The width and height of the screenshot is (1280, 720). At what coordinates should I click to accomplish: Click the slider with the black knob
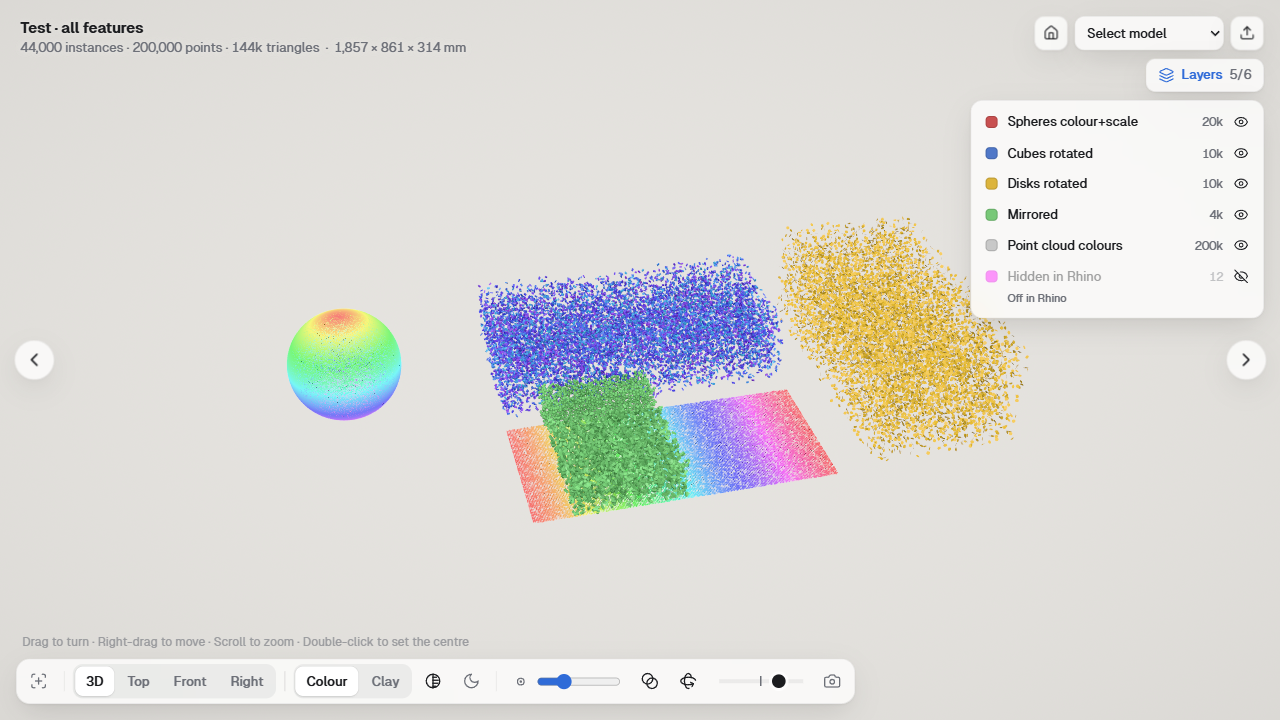tap(761, 681)
